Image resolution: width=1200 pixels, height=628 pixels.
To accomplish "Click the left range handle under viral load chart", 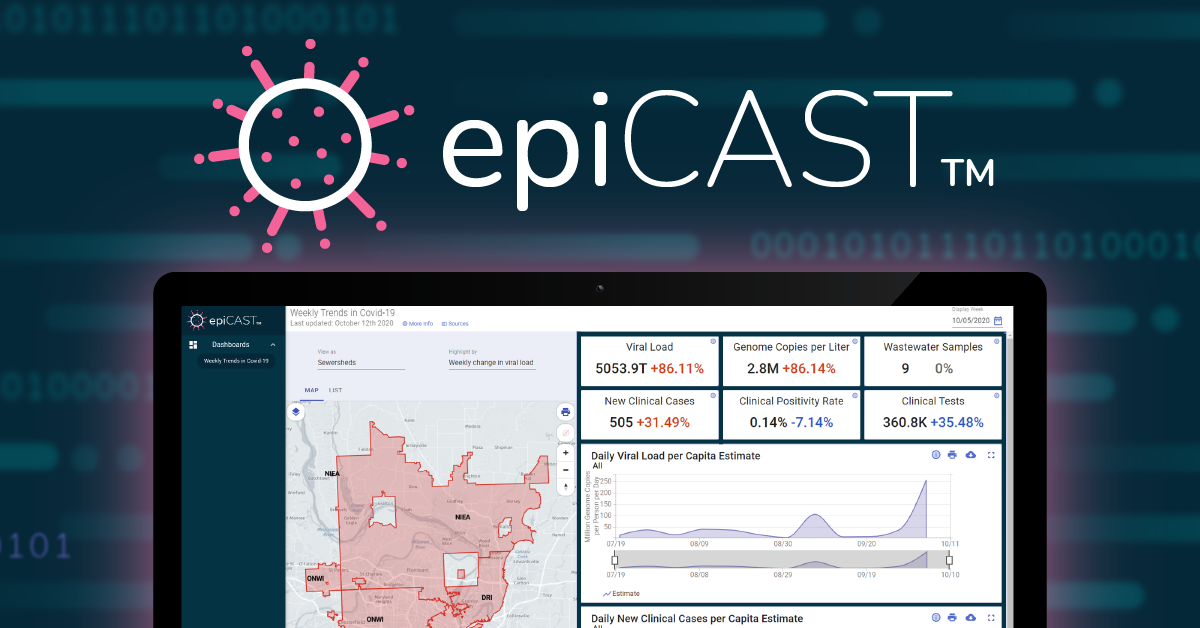I will tap(615, 560).
